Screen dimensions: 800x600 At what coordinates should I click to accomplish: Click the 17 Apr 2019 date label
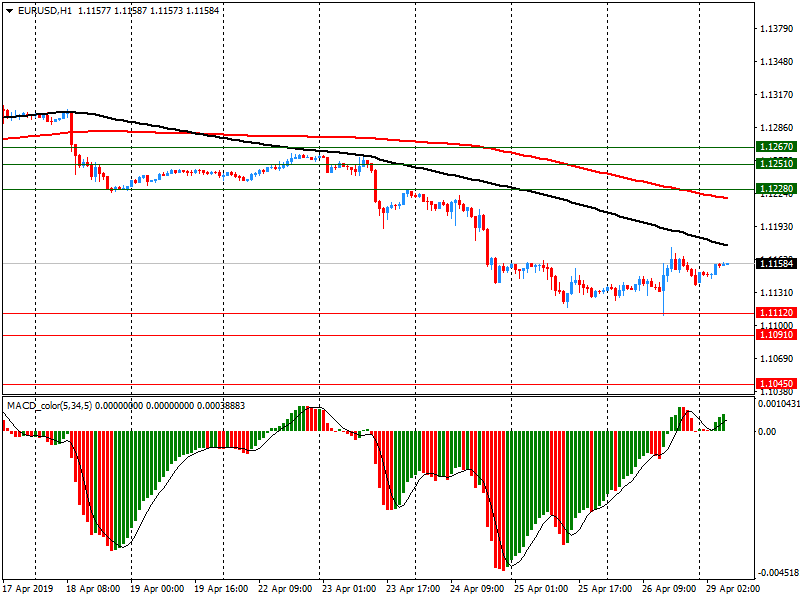[x=27, y=589]
